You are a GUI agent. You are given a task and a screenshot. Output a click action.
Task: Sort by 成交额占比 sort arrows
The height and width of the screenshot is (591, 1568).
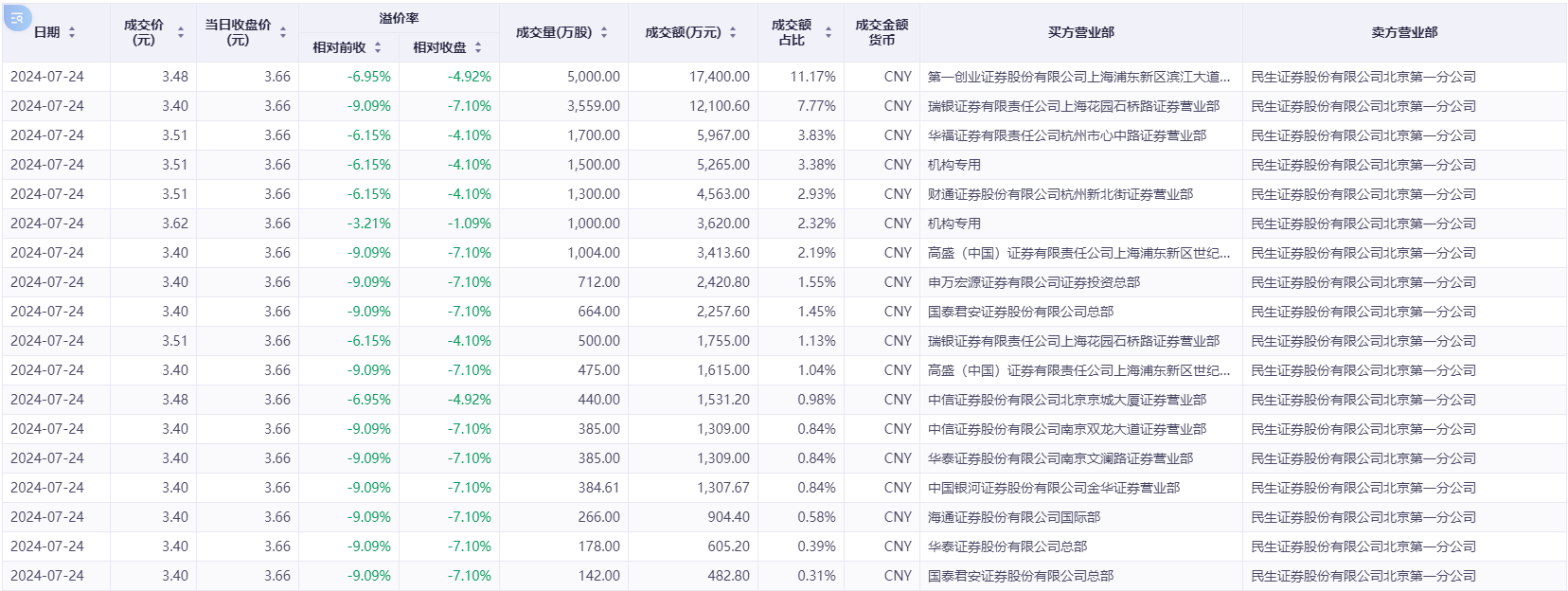(x=829, y=32)
